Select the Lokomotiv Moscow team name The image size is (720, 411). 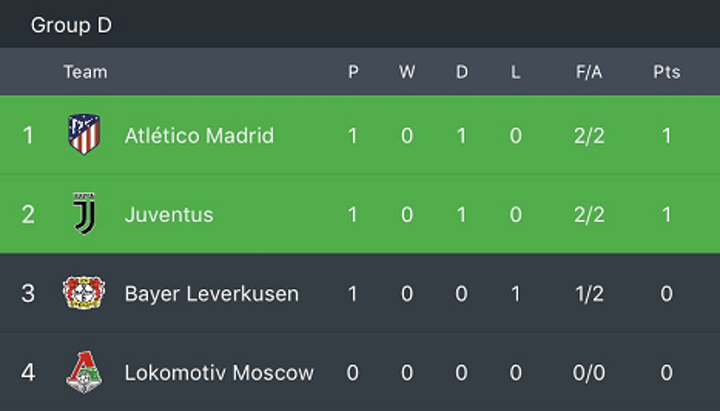pos(219,373)
